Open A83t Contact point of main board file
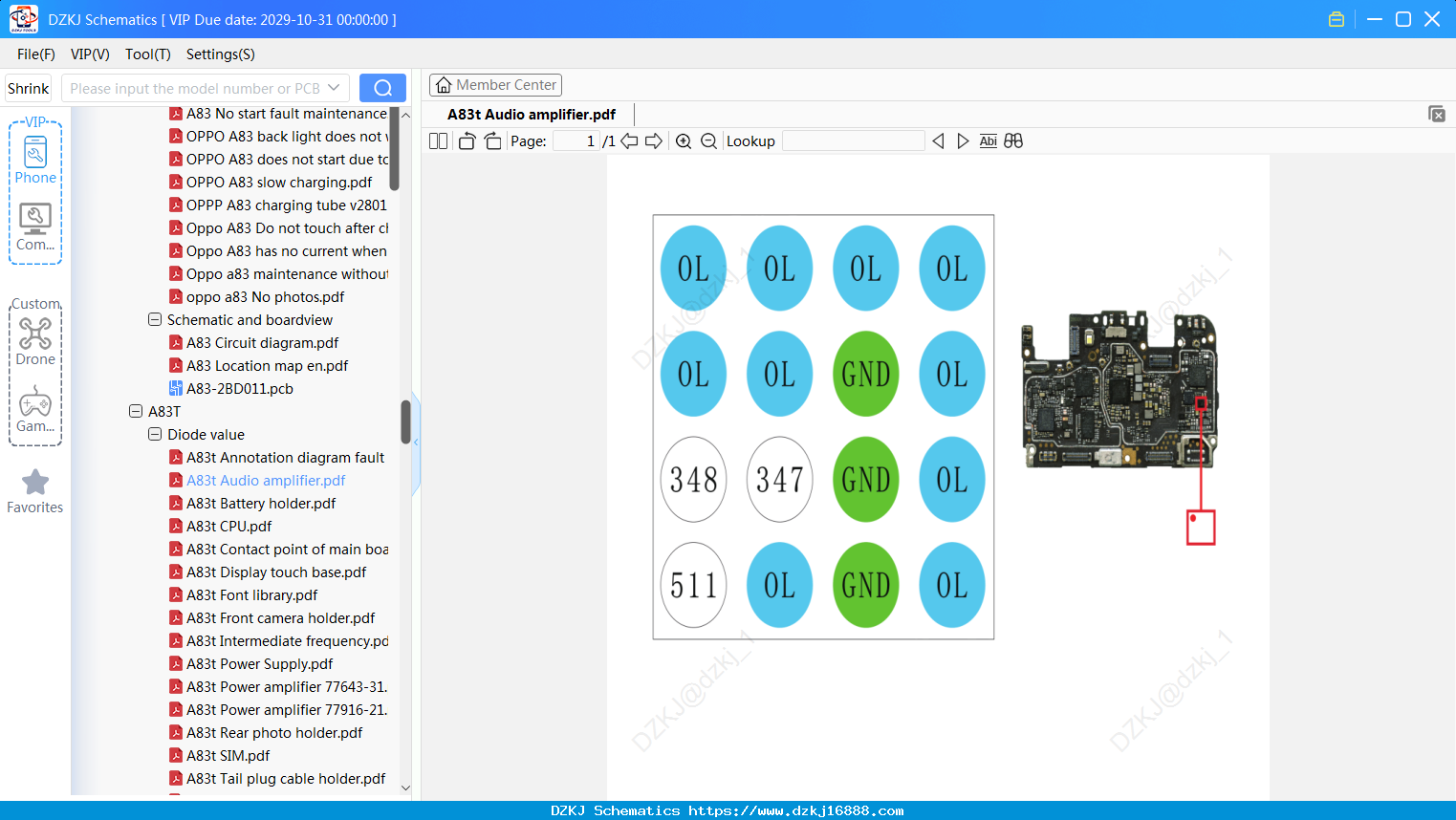 (287, 550)
